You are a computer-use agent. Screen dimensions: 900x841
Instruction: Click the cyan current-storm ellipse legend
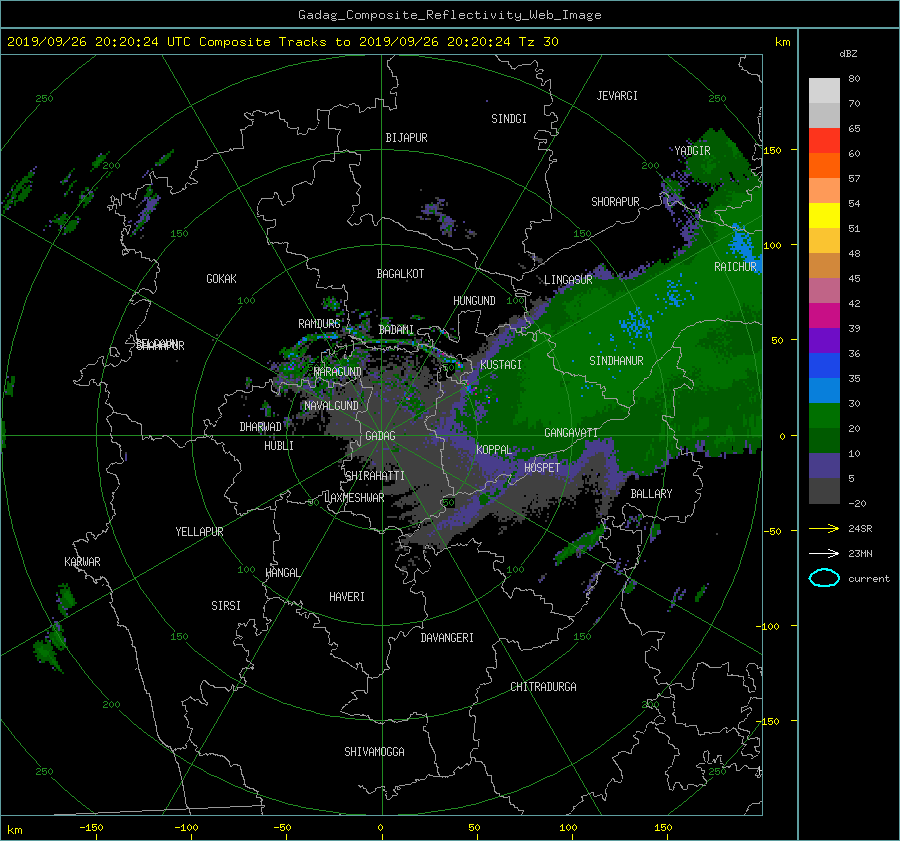(x=824, y=578)
